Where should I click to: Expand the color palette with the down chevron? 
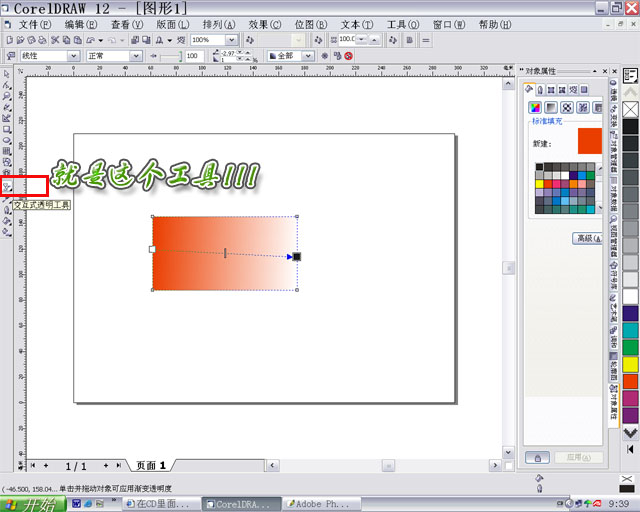pyautogui.click(x=630, y=433)
